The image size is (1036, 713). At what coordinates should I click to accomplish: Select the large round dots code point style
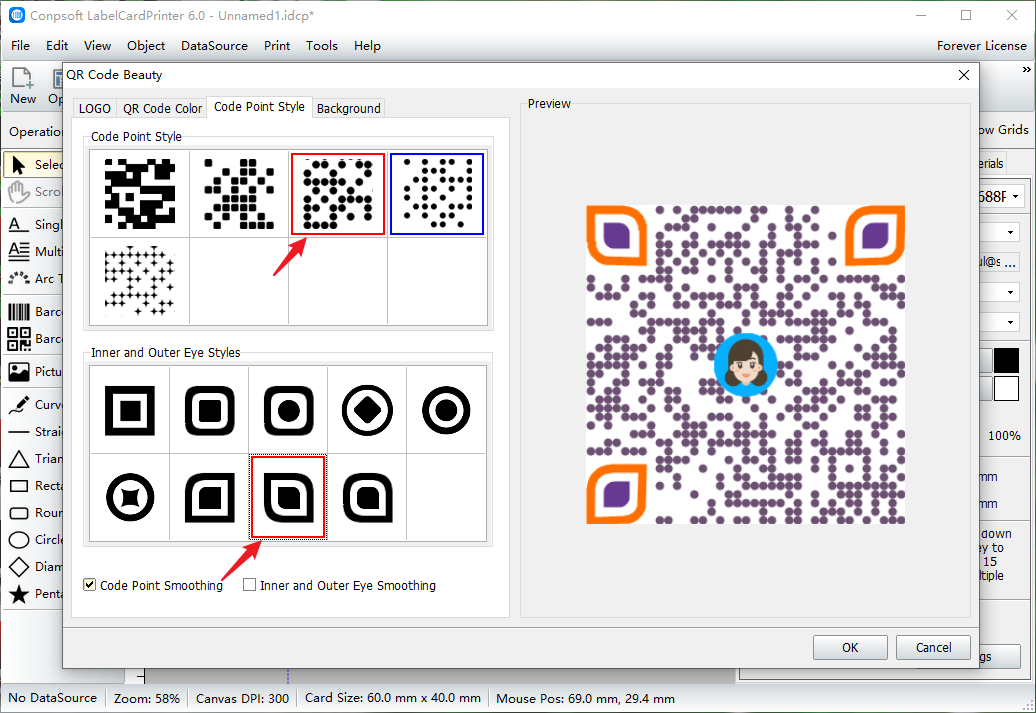(338, 194)
